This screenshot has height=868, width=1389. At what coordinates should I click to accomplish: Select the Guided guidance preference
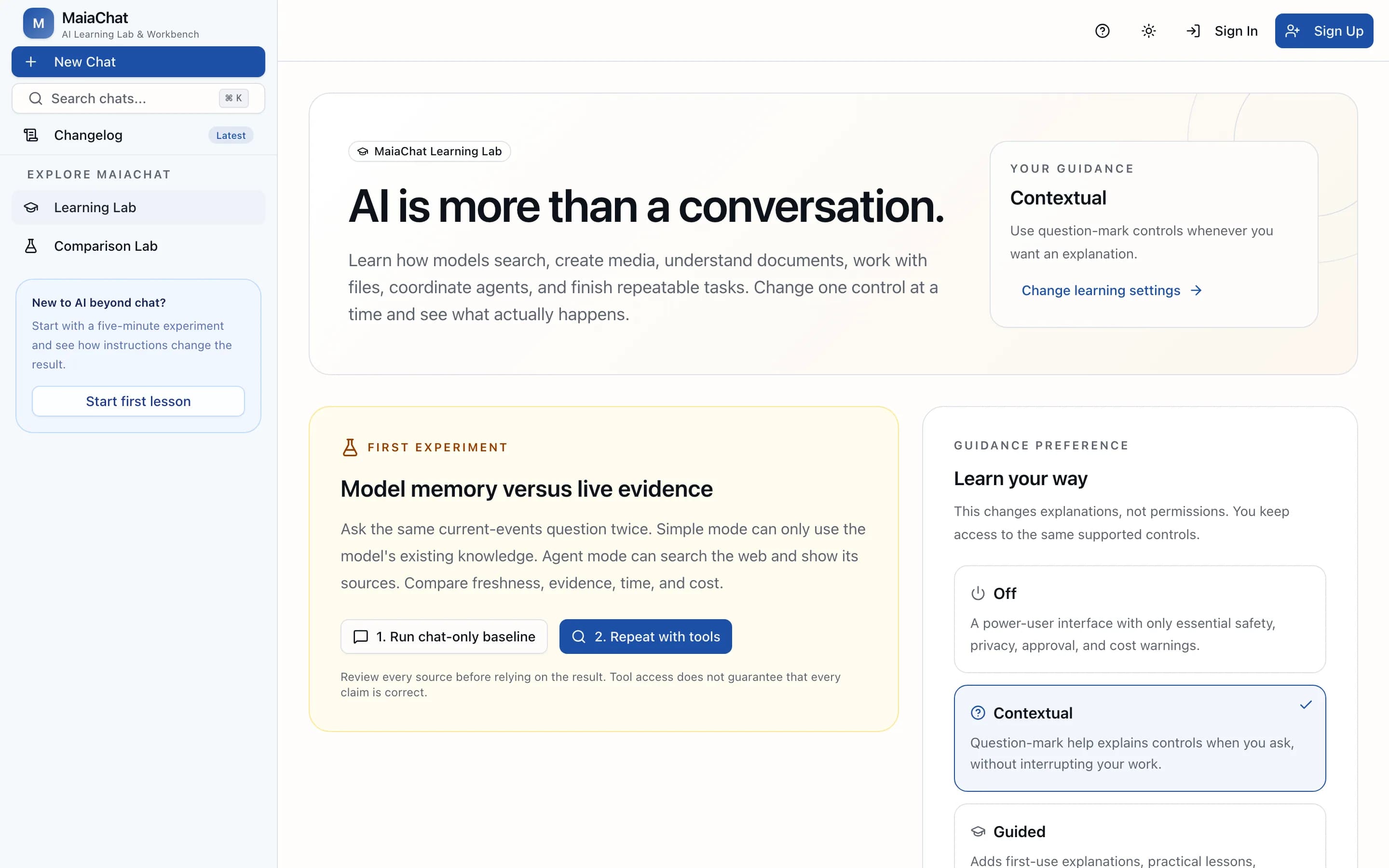[1139, 836]
